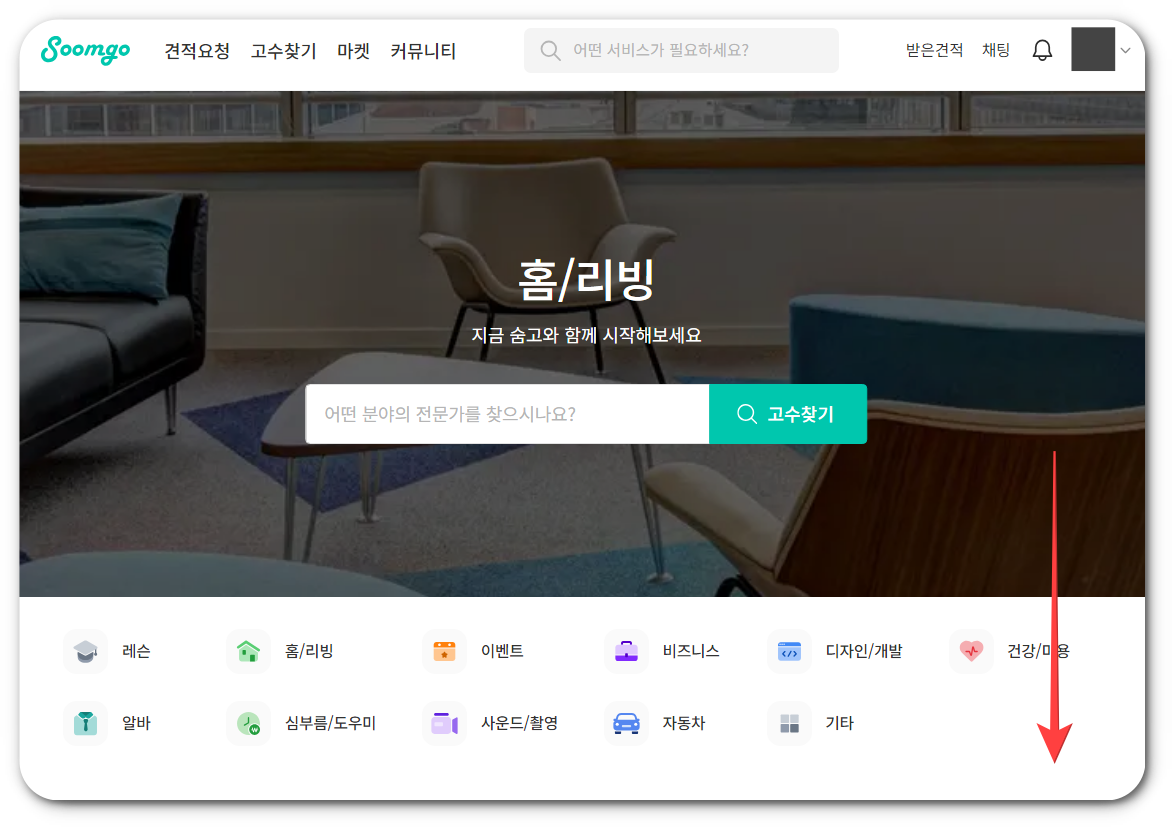This screenshot has width=1172, height=827.
Task: Open the 디자인/개발 code category icon
Action: (788, 650)
